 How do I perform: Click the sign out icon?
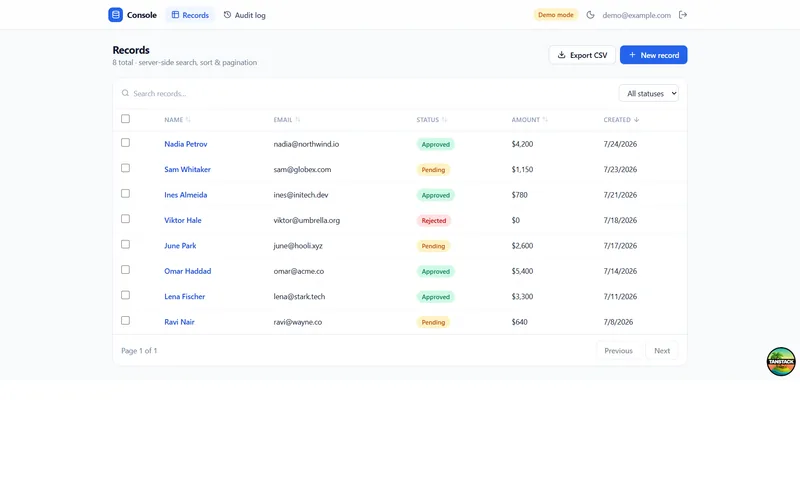[x=683, y=15]
